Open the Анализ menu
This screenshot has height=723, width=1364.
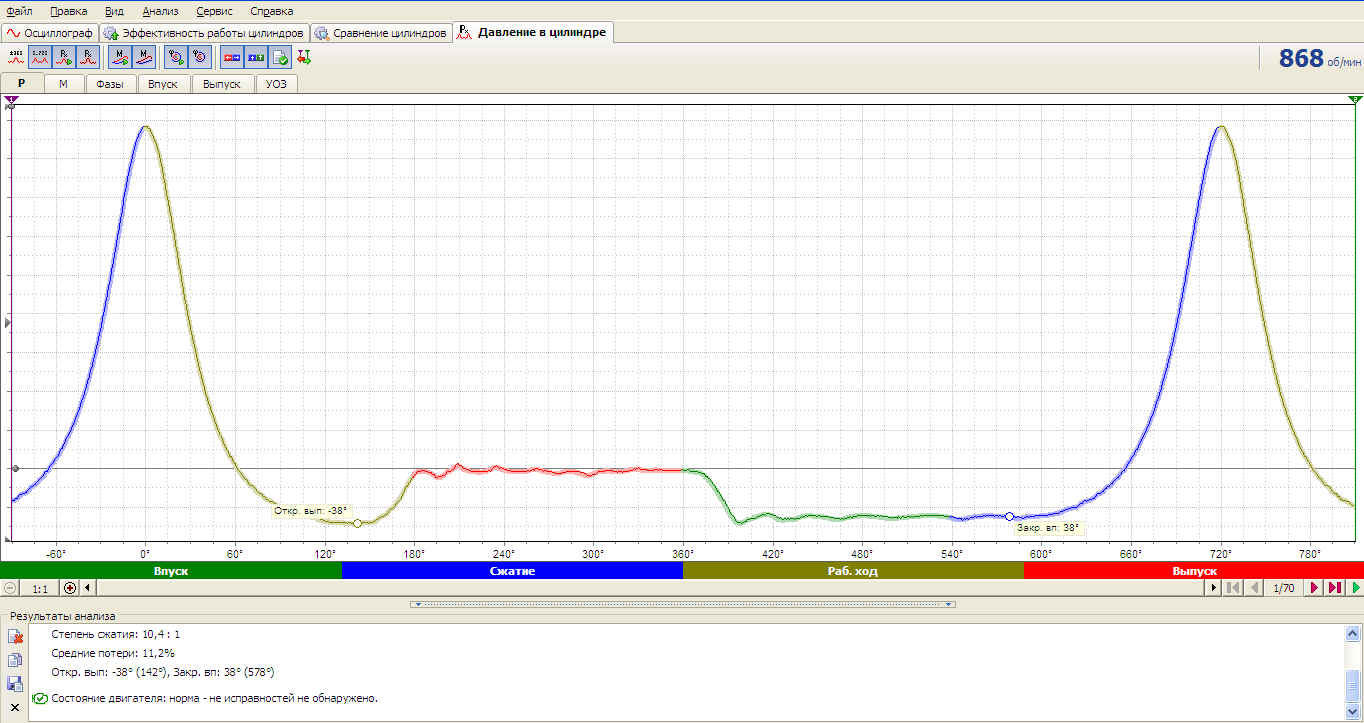161,11
